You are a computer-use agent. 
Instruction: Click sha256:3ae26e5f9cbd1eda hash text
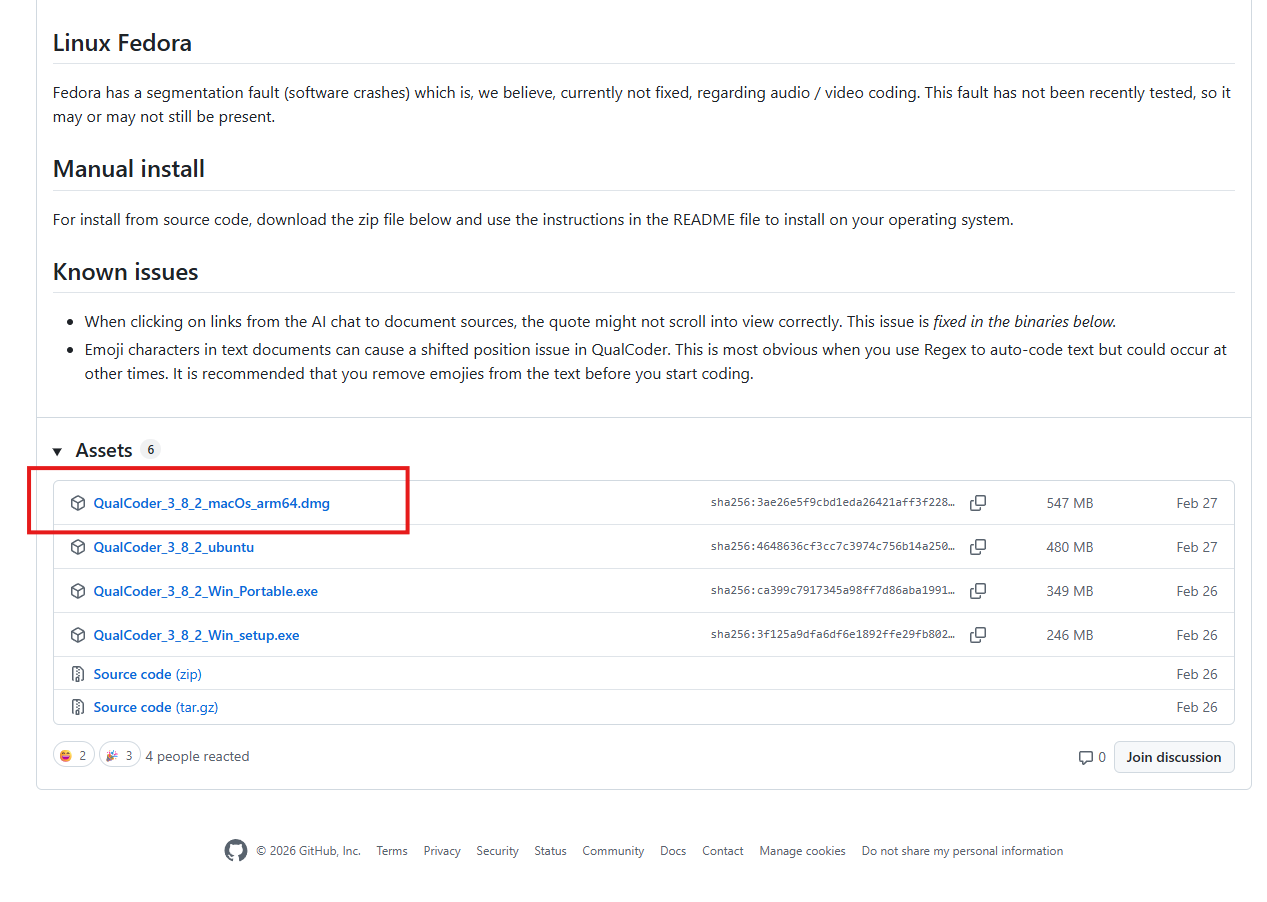pyautogui.click(x=833, y=503)
